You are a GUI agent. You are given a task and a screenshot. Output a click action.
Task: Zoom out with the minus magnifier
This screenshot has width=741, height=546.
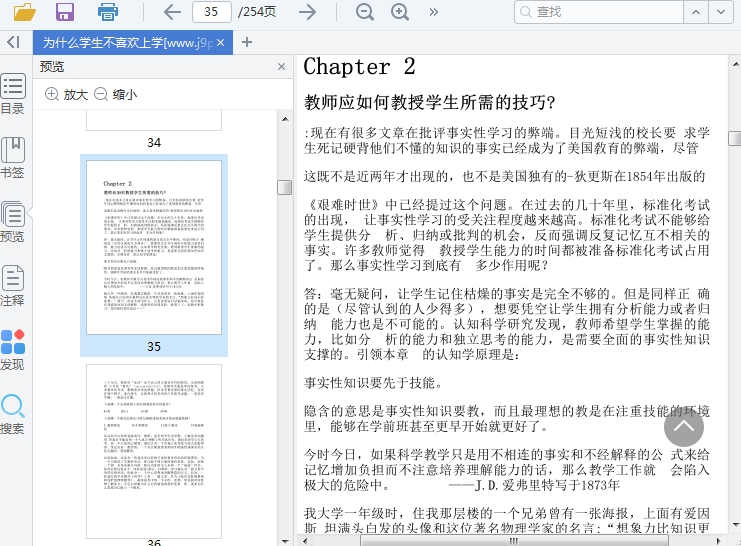coord(364,12)
